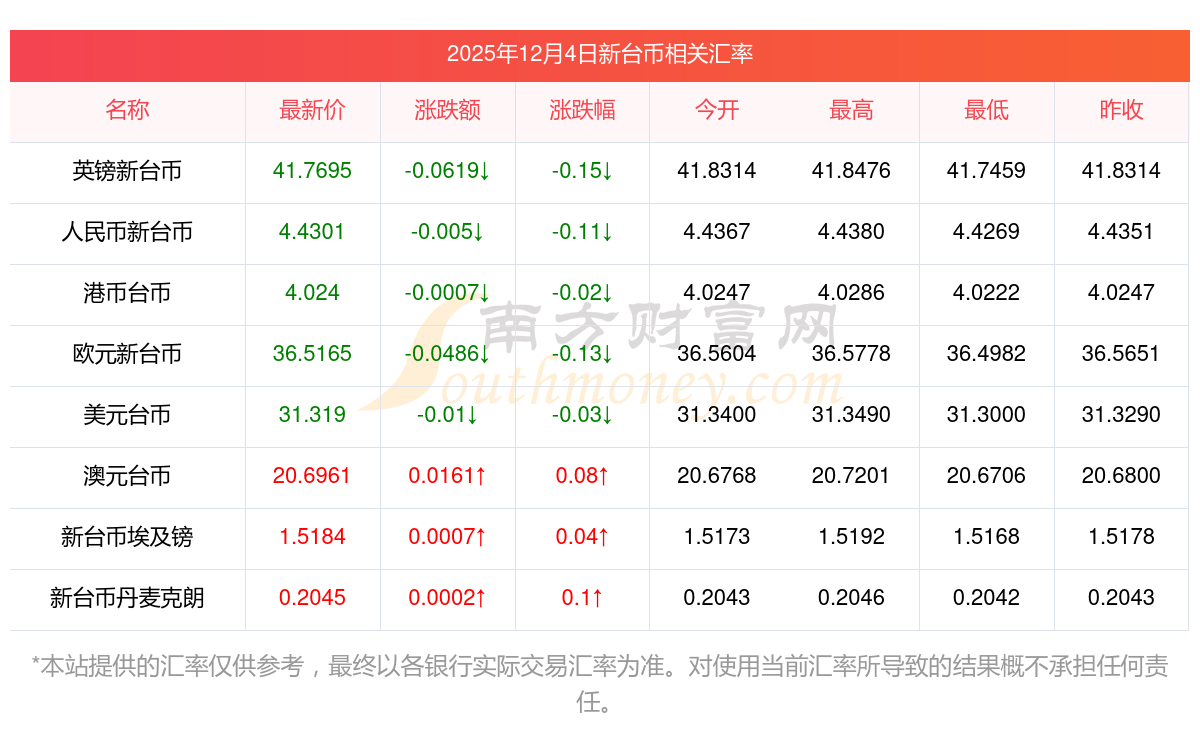Viewport: 1200px width, 733px height.
Task: Select the 最高 column header
Action: tap(851, 110)
